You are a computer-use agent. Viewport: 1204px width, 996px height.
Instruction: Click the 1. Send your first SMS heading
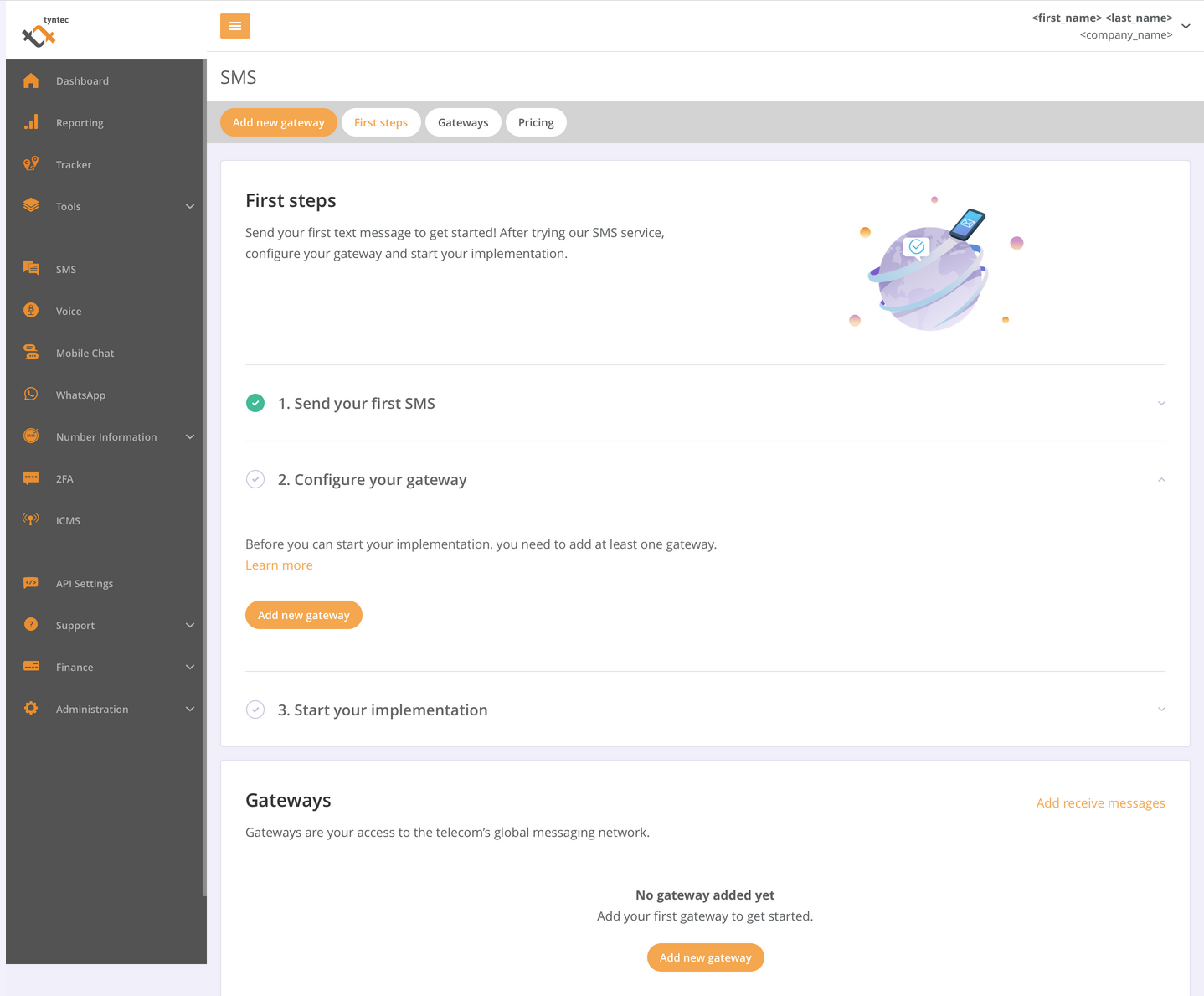(357, 403)
